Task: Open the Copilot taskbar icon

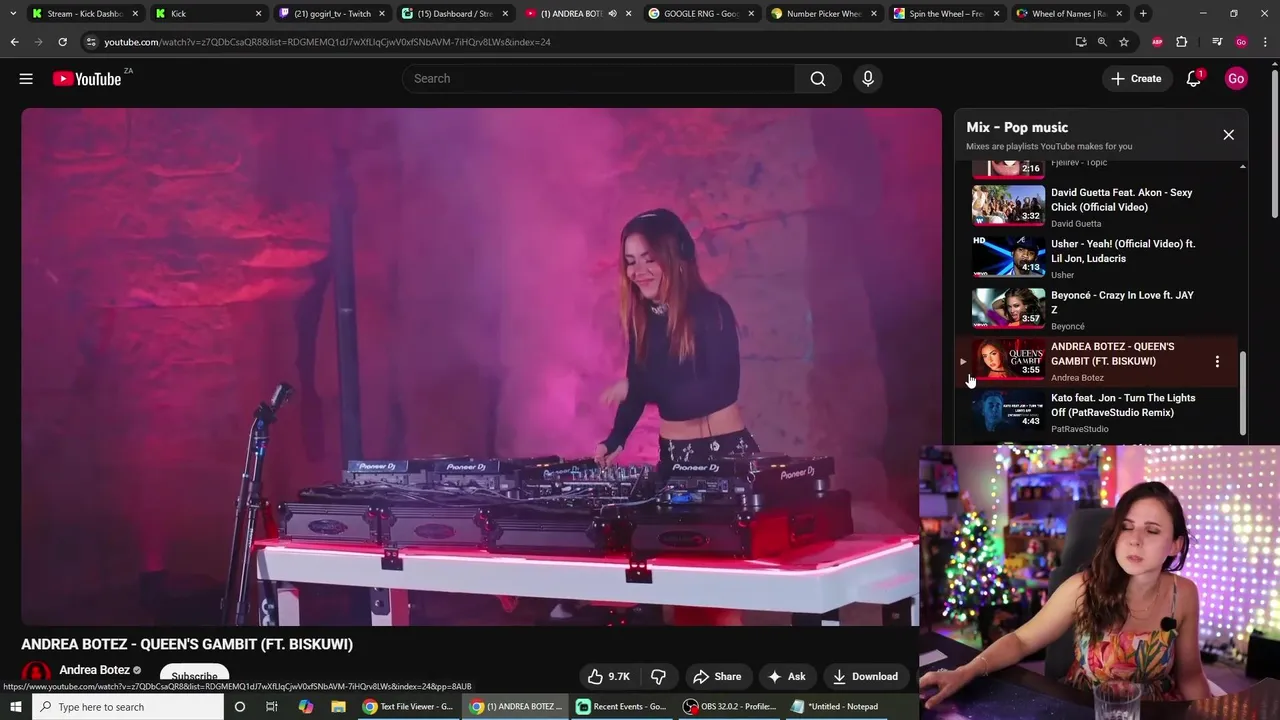Action: [x=305, y=707]
